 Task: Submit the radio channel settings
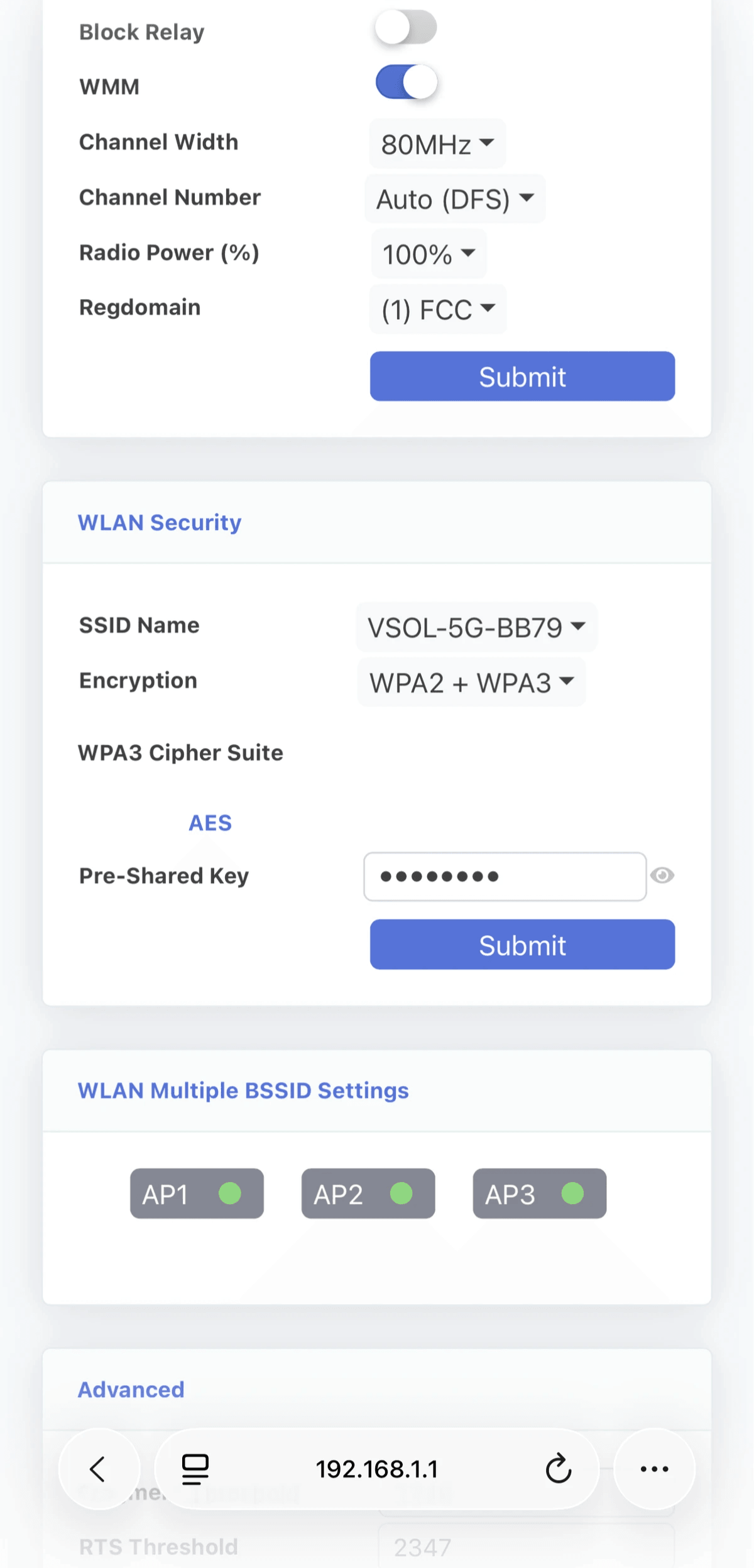[522, 376]
